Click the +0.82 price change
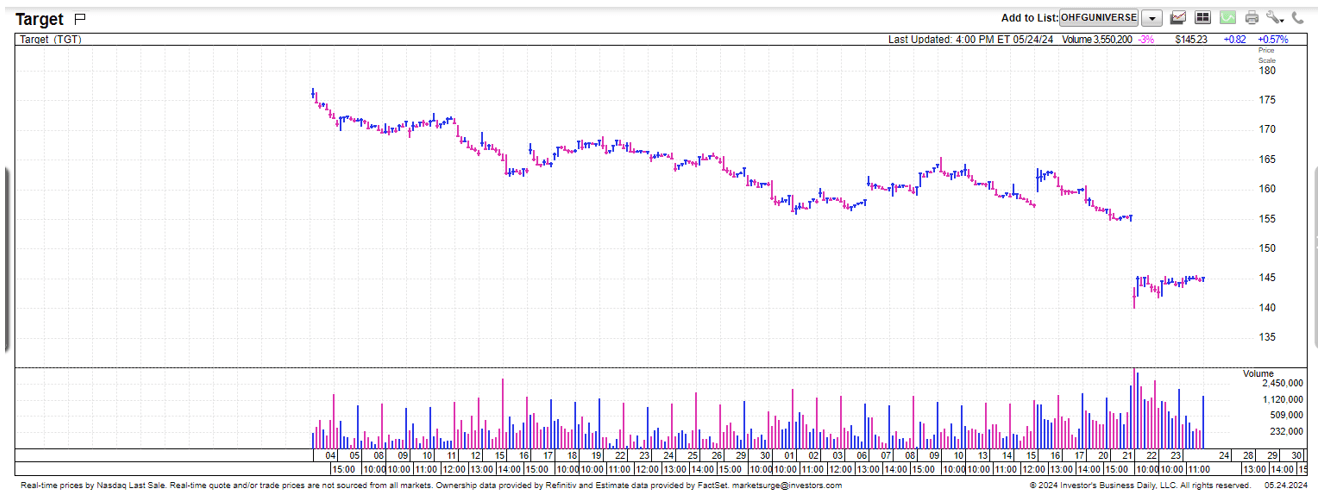Screen dimensions: 1319x497 (x=1235, y=39)
